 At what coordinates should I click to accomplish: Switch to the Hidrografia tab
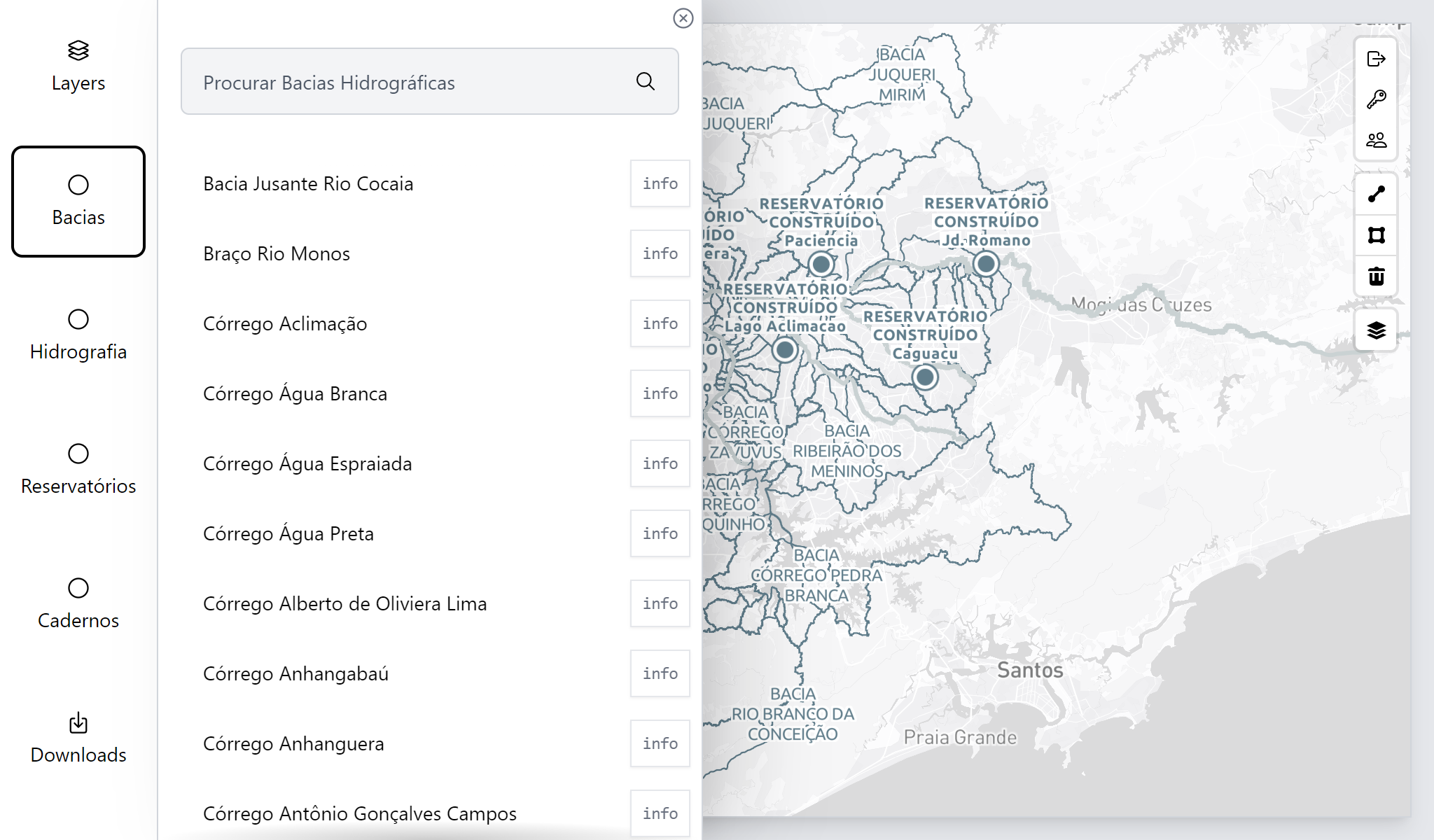point(78,336)
